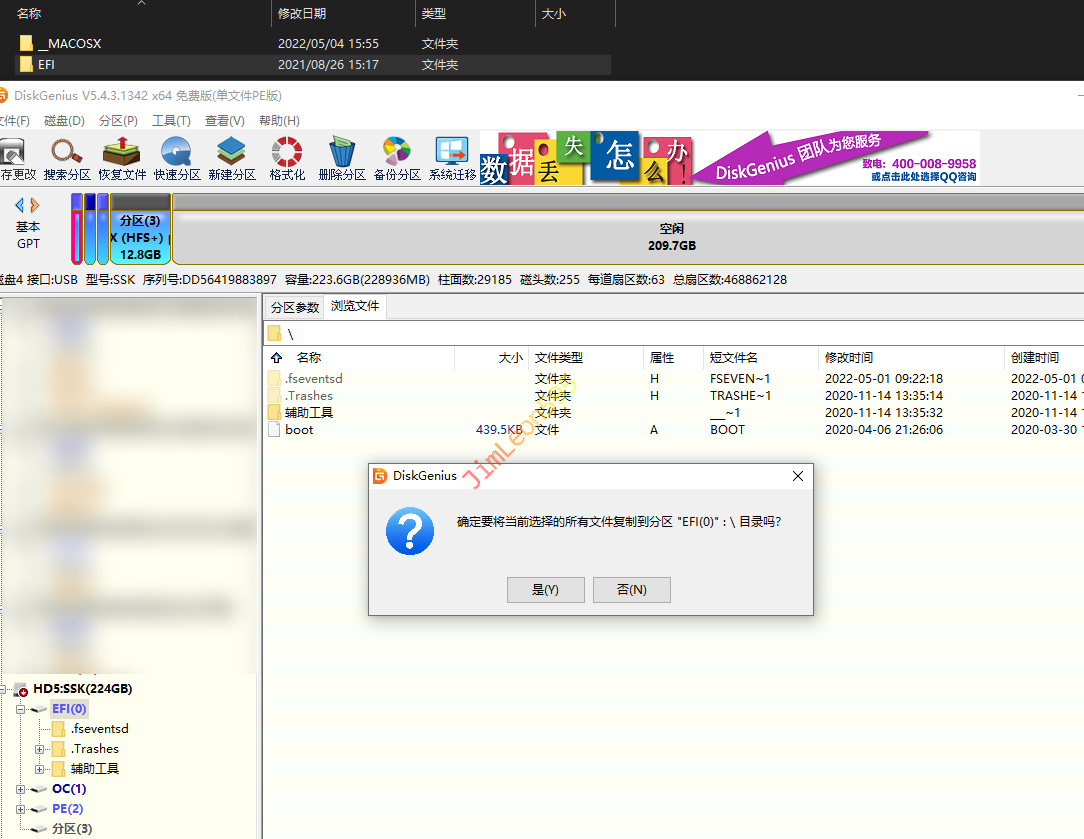Expand the PE(2) partition tree node
Viewport: 1084px width, 839px height.
pyautogui.click(x=22, y=809)
